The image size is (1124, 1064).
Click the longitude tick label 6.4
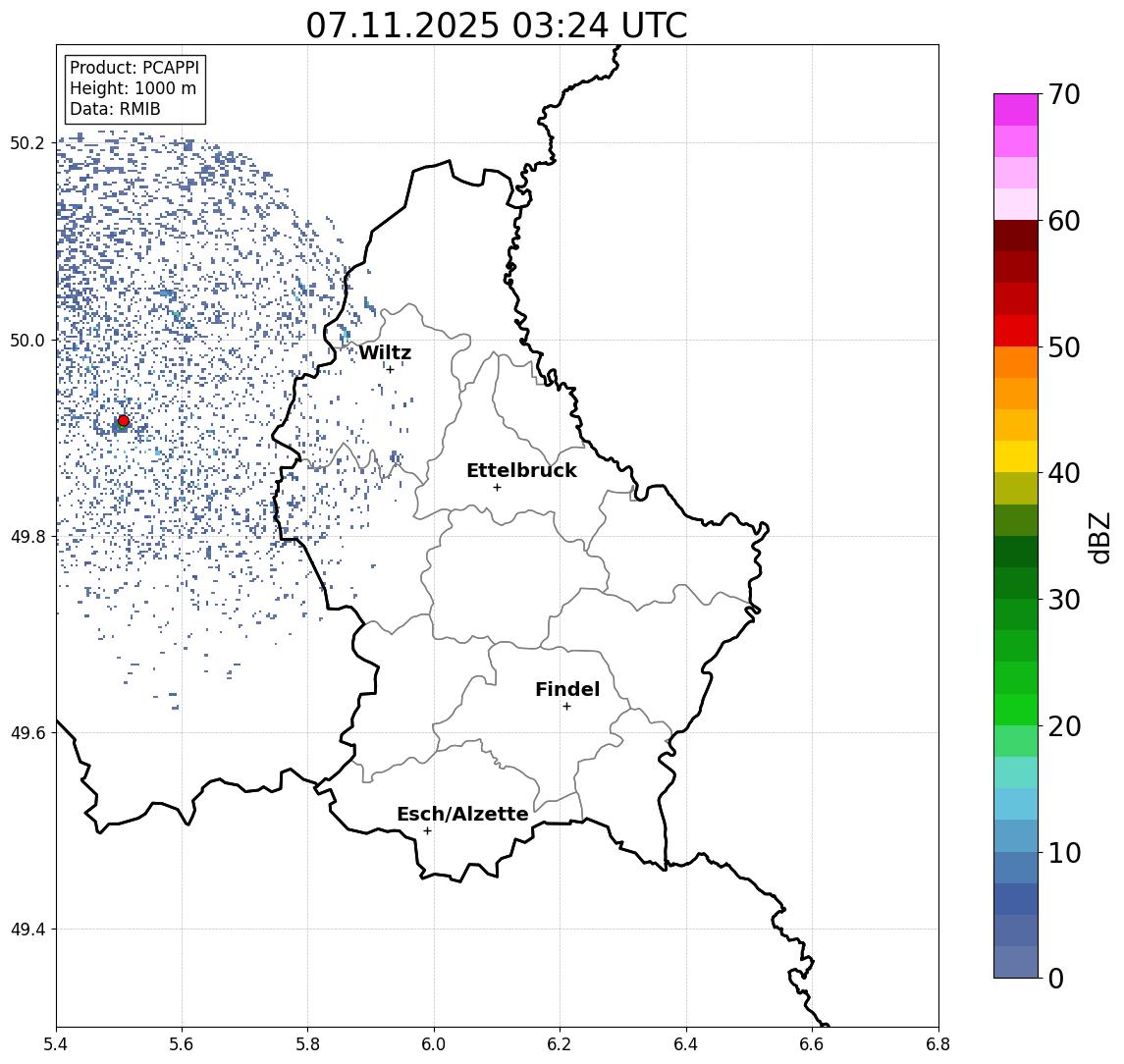point(686,1044)
